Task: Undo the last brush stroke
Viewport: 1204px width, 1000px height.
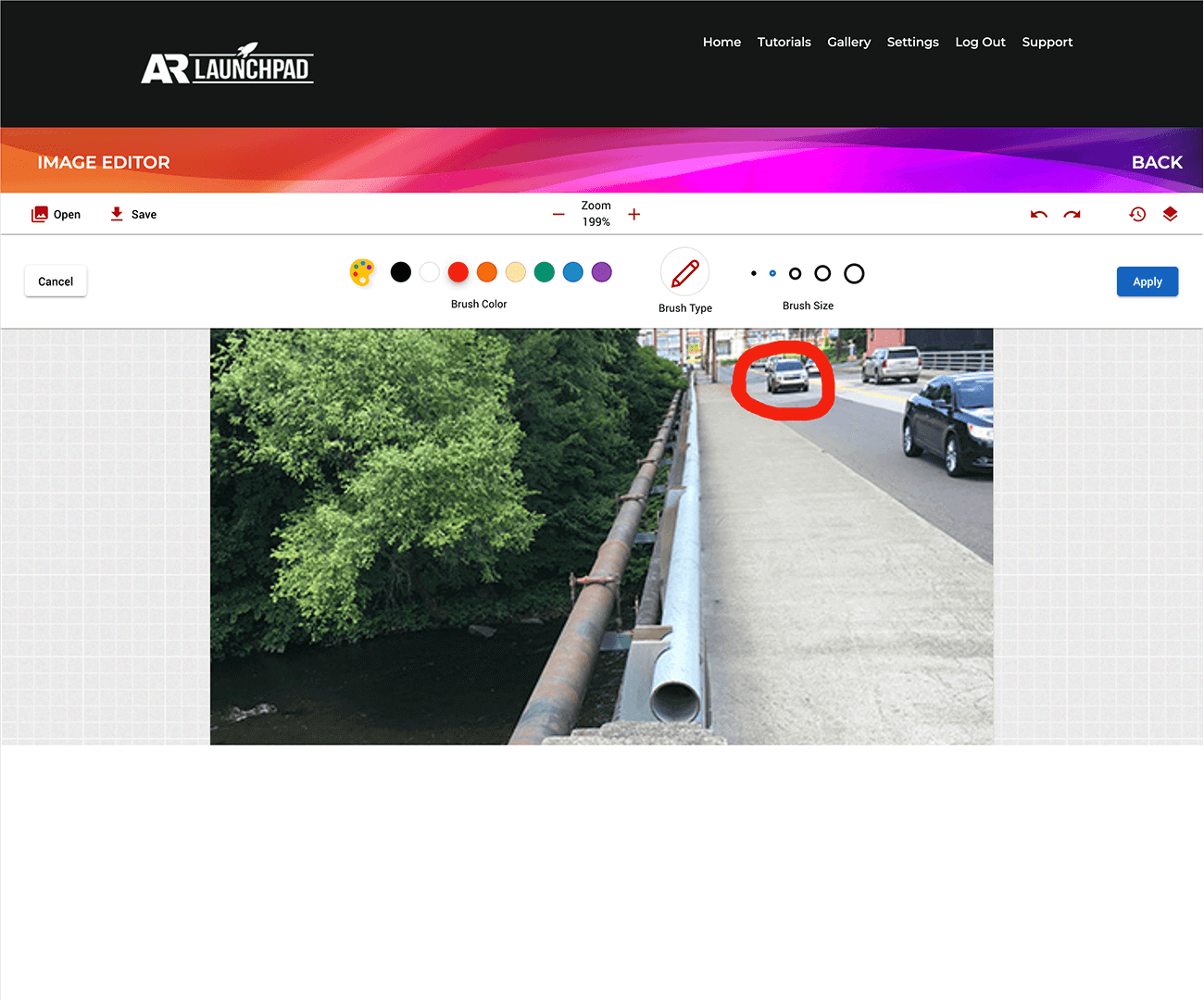Action: (1039, 214)
